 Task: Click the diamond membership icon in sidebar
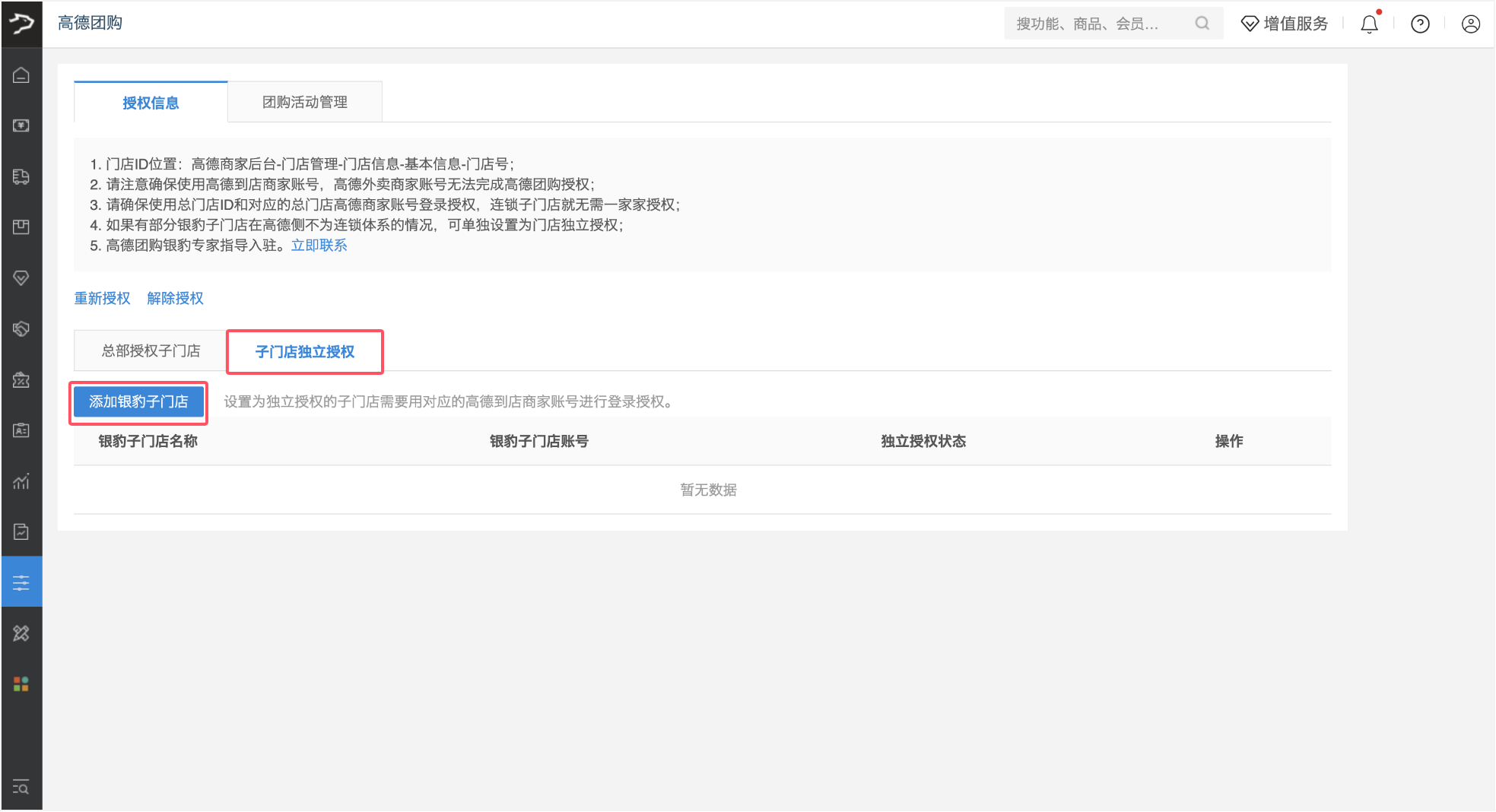21,278
